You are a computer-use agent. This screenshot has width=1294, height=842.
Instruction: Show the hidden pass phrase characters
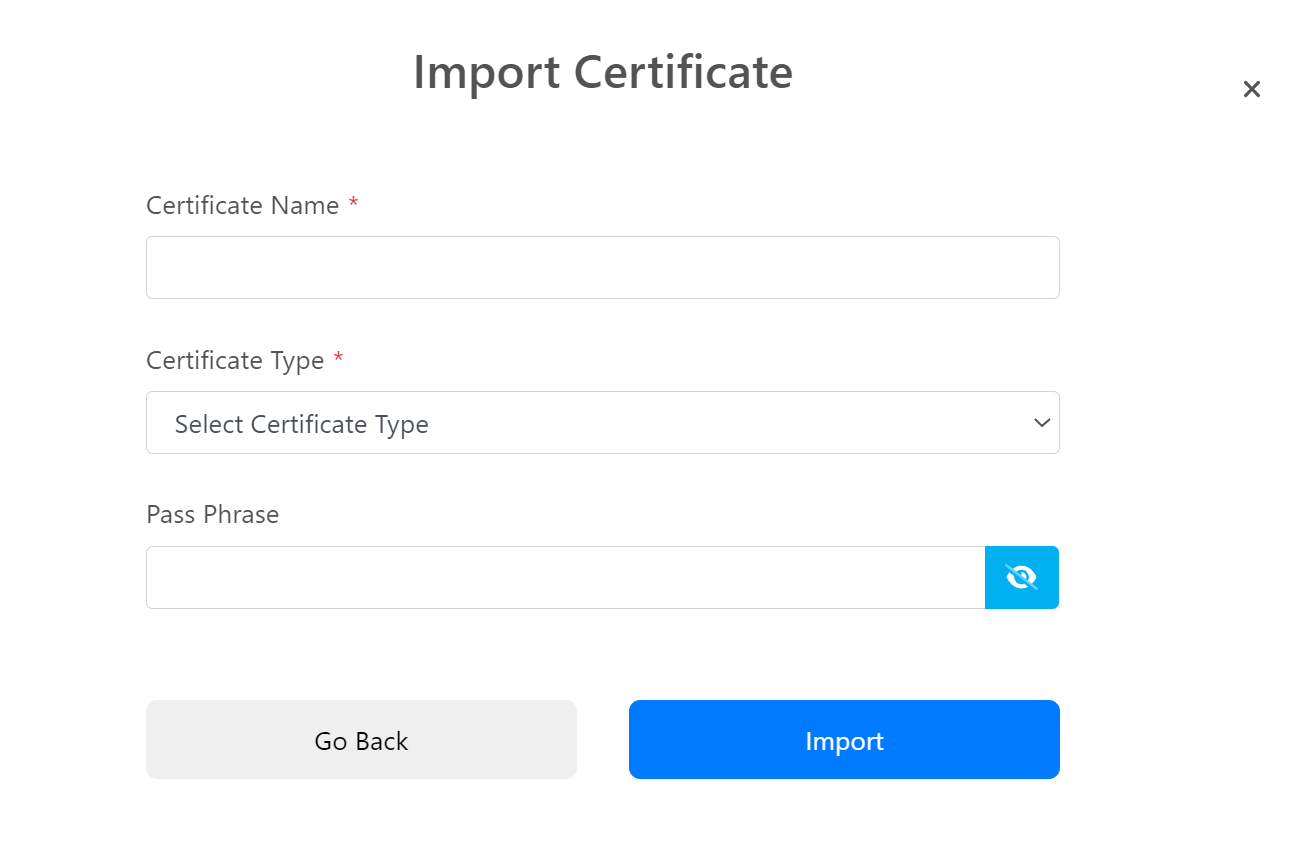[x=1021, y=577]
